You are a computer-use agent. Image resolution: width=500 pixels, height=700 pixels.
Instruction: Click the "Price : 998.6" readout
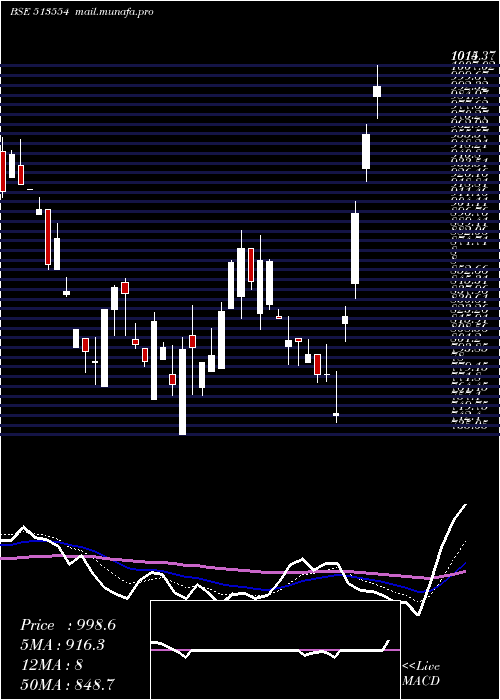(68, 625)
